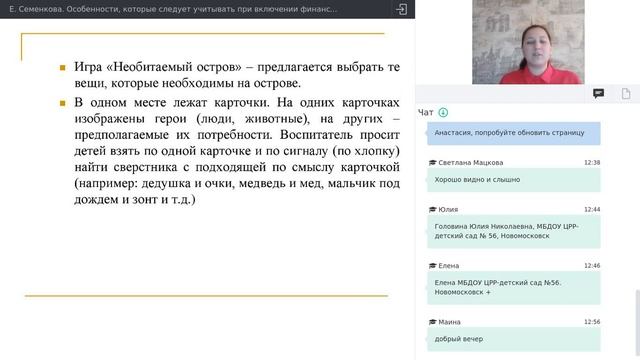
Task: Click graduation cap icon next to Елена
Action: [x=433, y=266]
